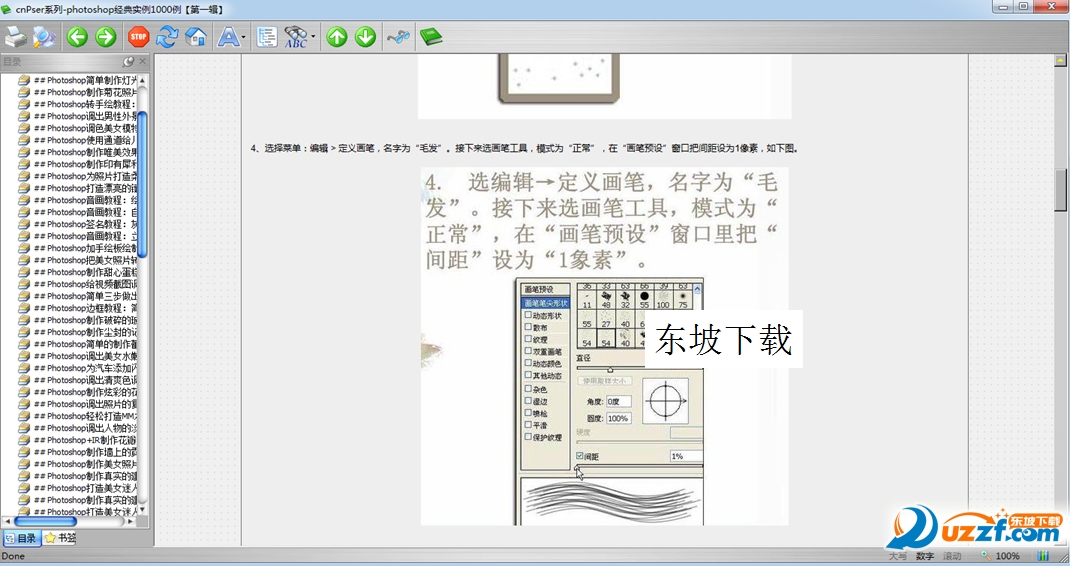Open topic 'Photoshop调色美女模特'
Screen dimensions: 1070x566
pos(85,128)
